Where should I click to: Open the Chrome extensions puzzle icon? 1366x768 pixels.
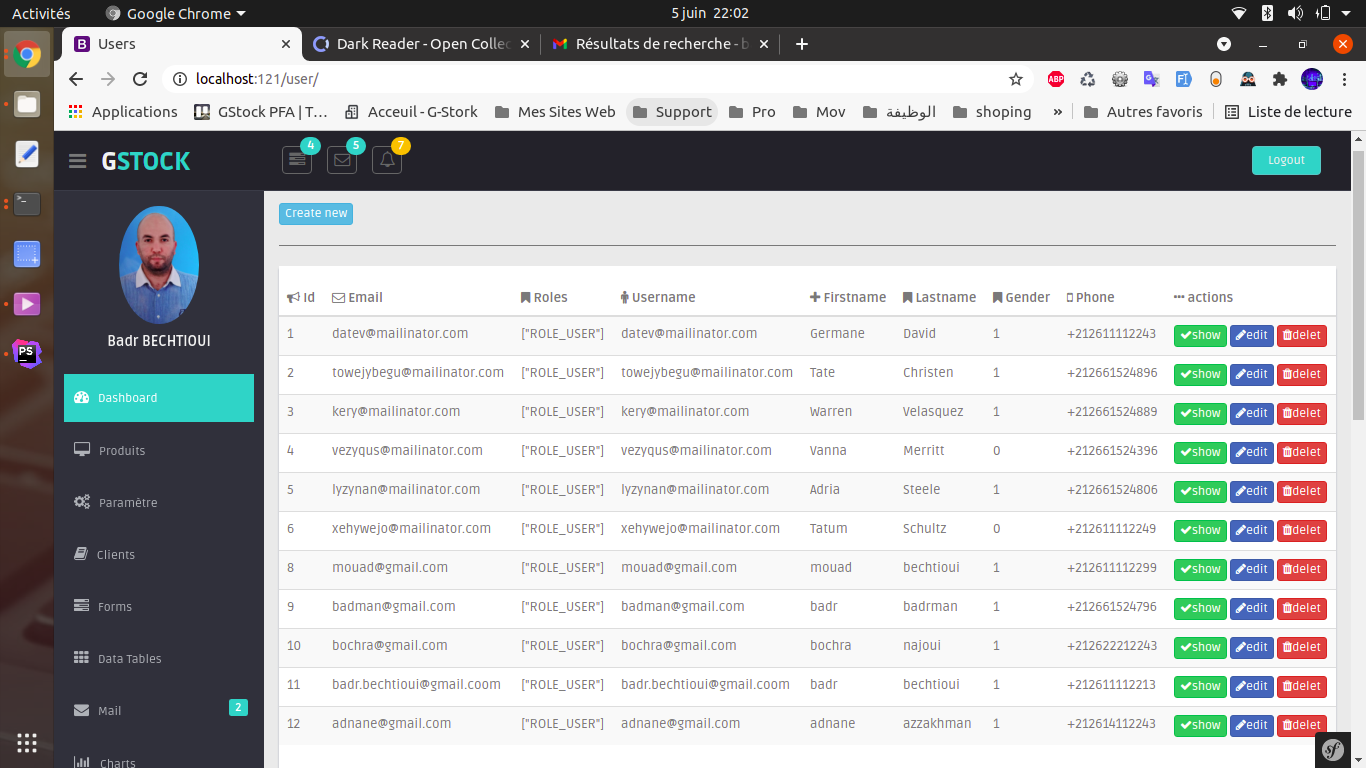pyautogui.click(x=1279, y=79)
